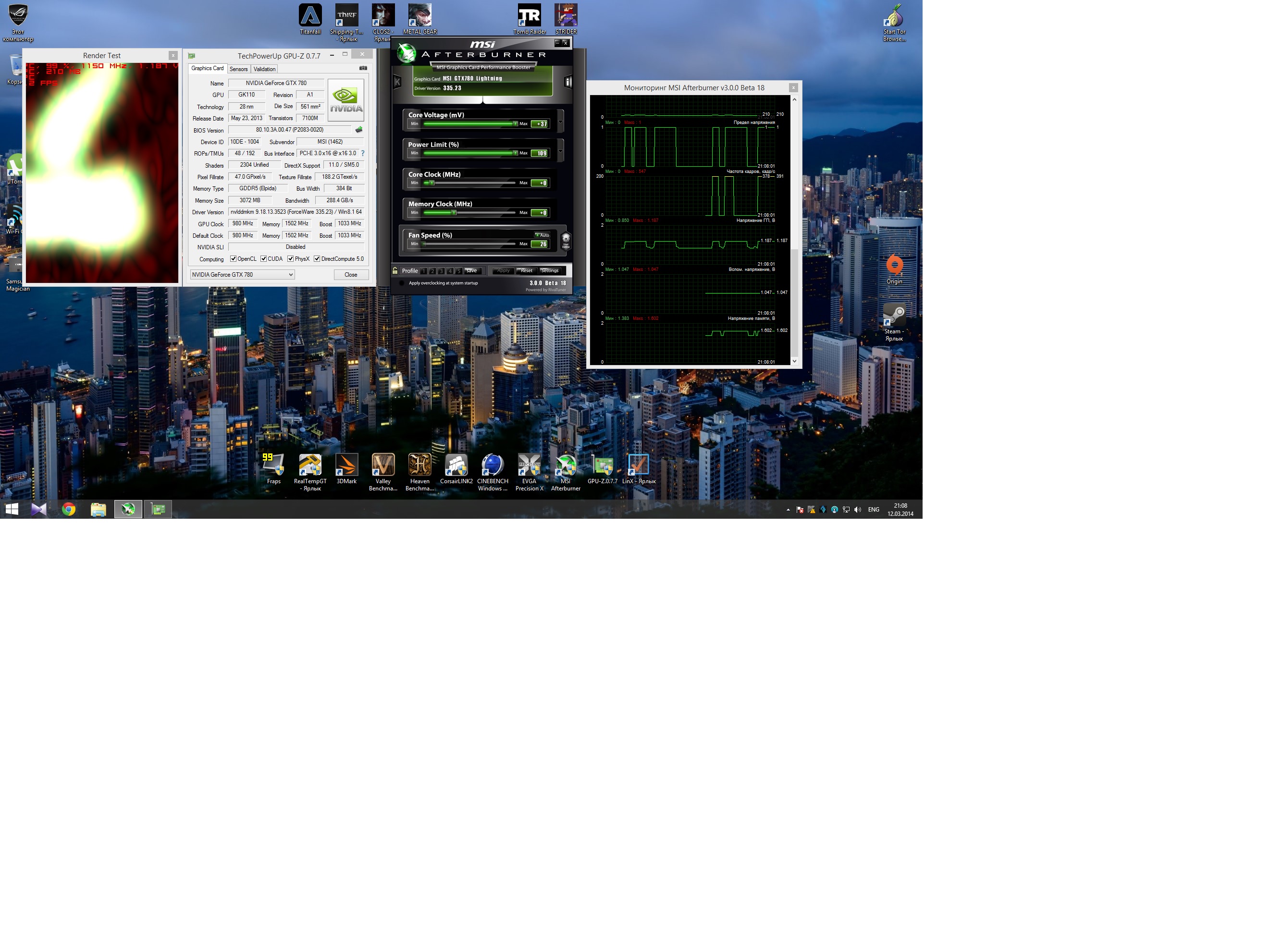
Task: Open the ENG language indicator in the tray
Action: click(873, 510)
